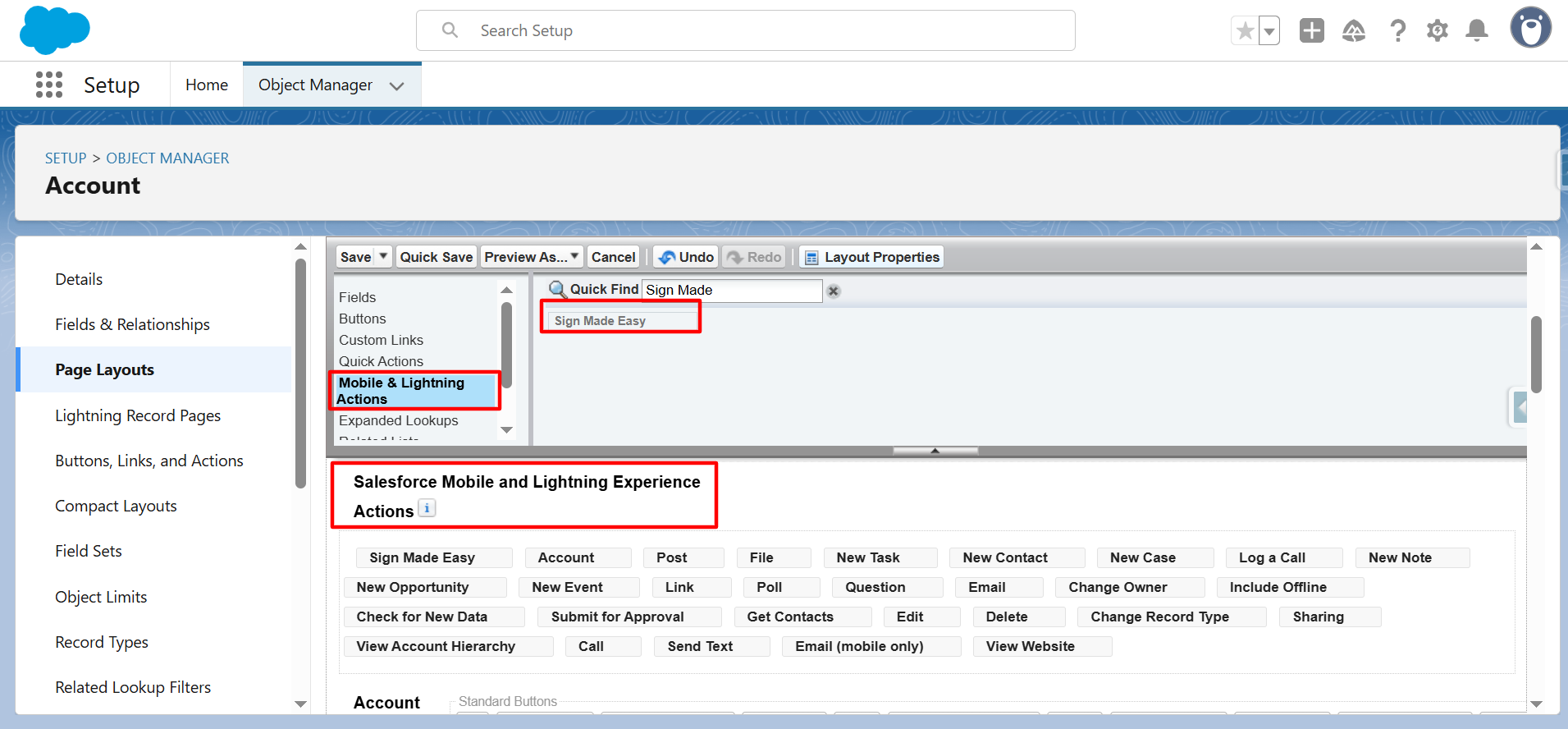1568x729 pixels.
Task: Select the Object Manager tab
Action: [315, 85]
